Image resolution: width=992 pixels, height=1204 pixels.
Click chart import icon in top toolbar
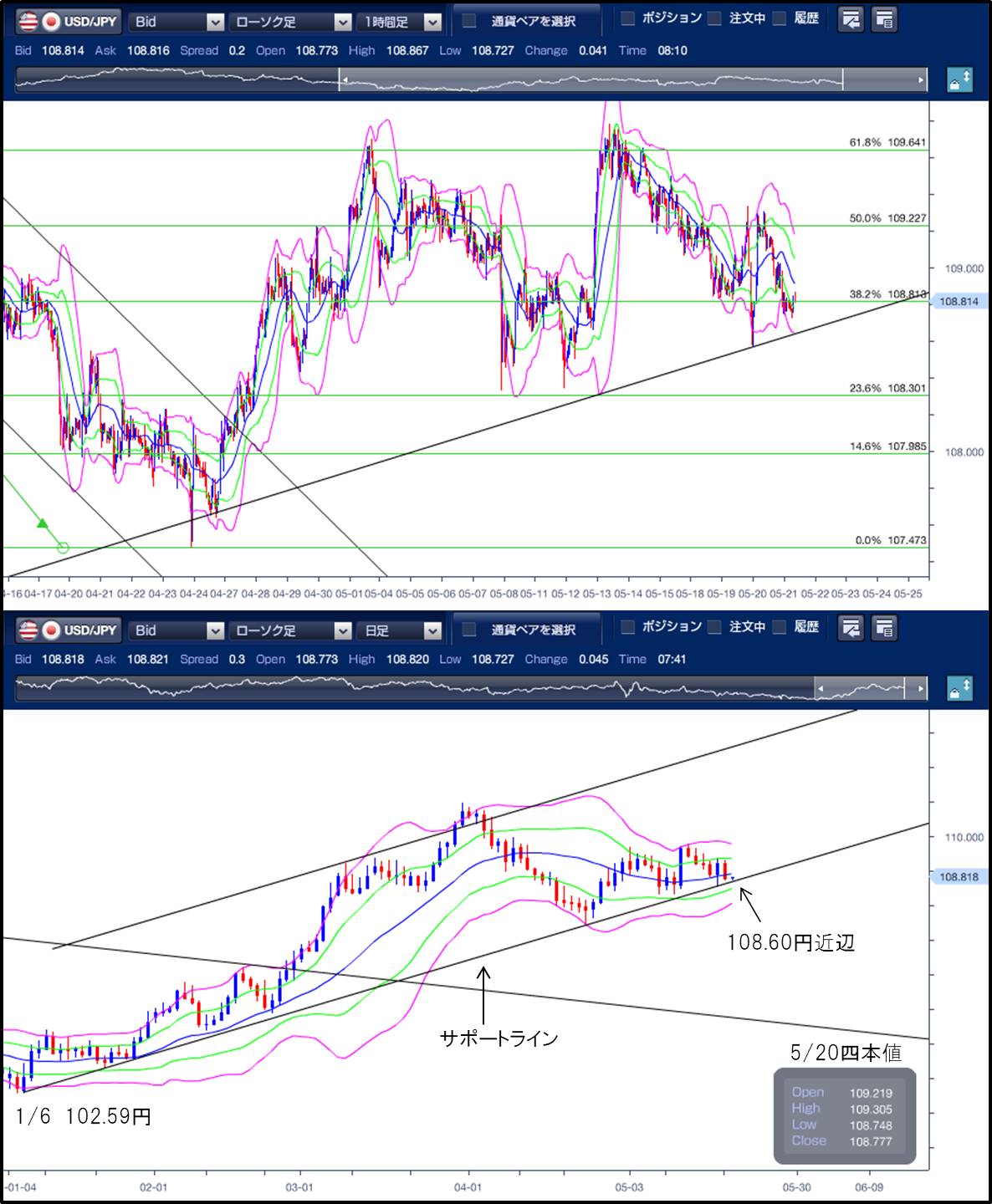point(851,19)
